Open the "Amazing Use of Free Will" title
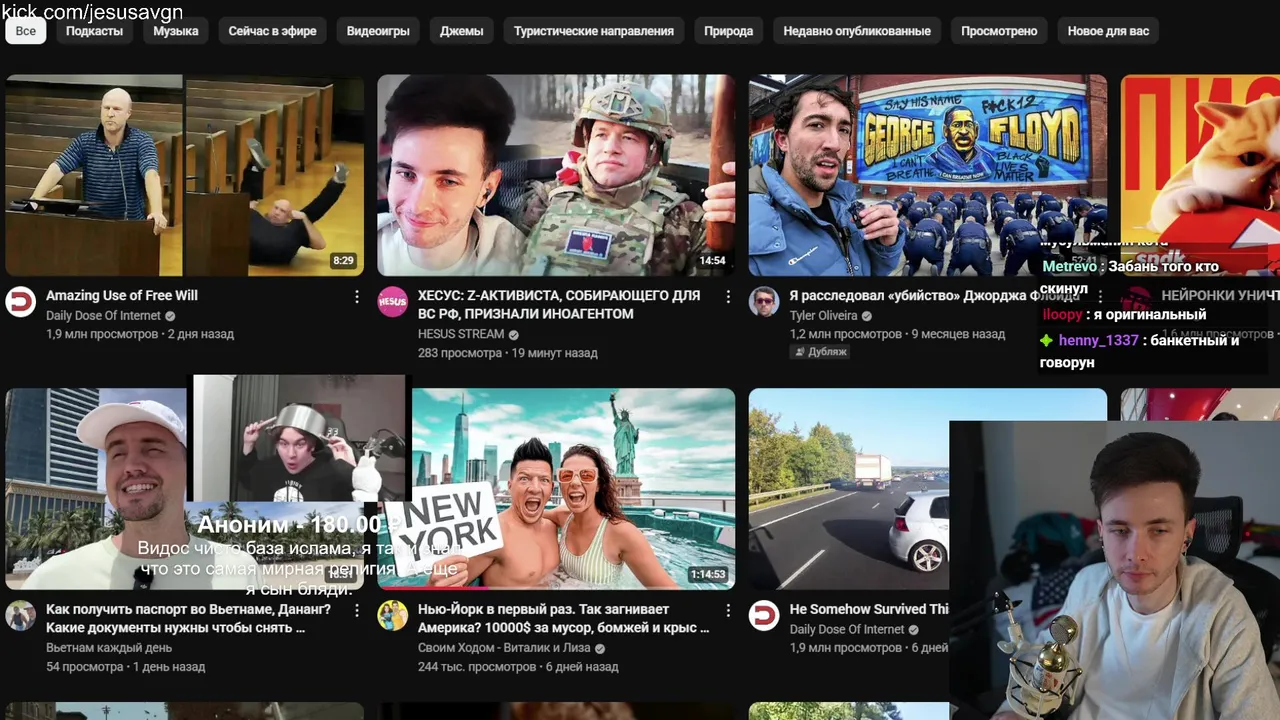 (122, 296)
